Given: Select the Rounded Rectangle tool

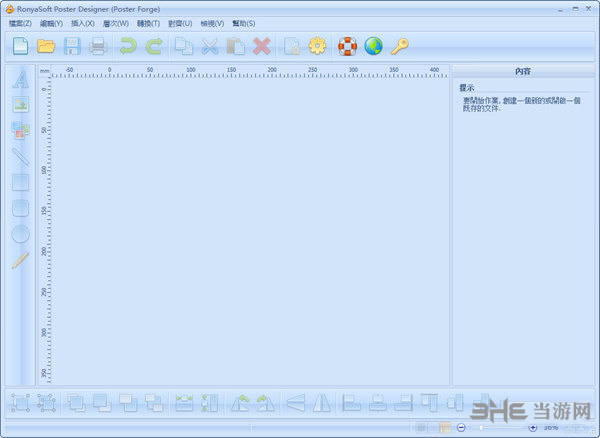Looking at the screenshot, I should click(x=20, y=208).
